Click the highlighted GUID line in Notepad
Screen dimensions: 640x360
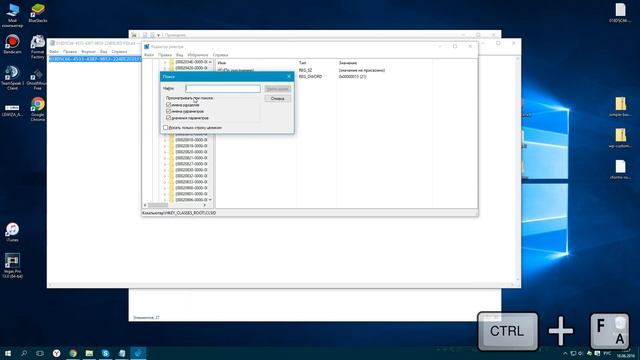pos(95,59)
